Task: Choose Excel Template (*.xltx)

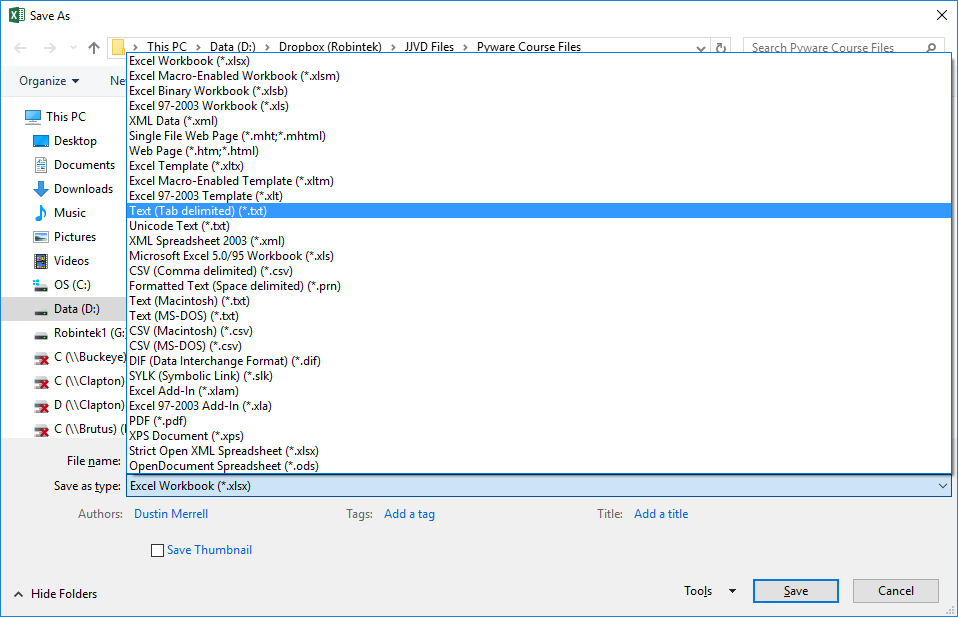Action: click(x=539, y=166)
